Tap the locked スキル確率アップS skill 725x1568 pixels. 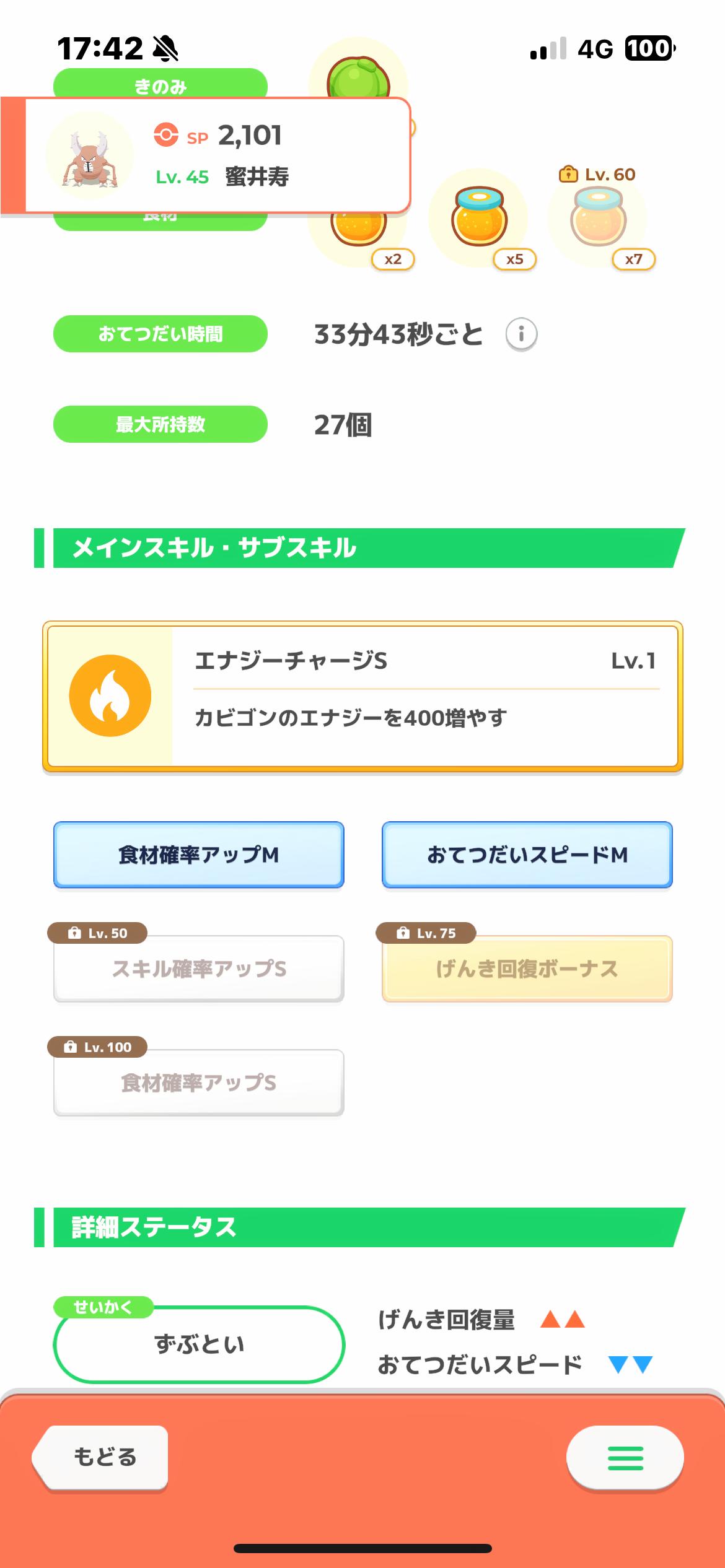point(198,969)
